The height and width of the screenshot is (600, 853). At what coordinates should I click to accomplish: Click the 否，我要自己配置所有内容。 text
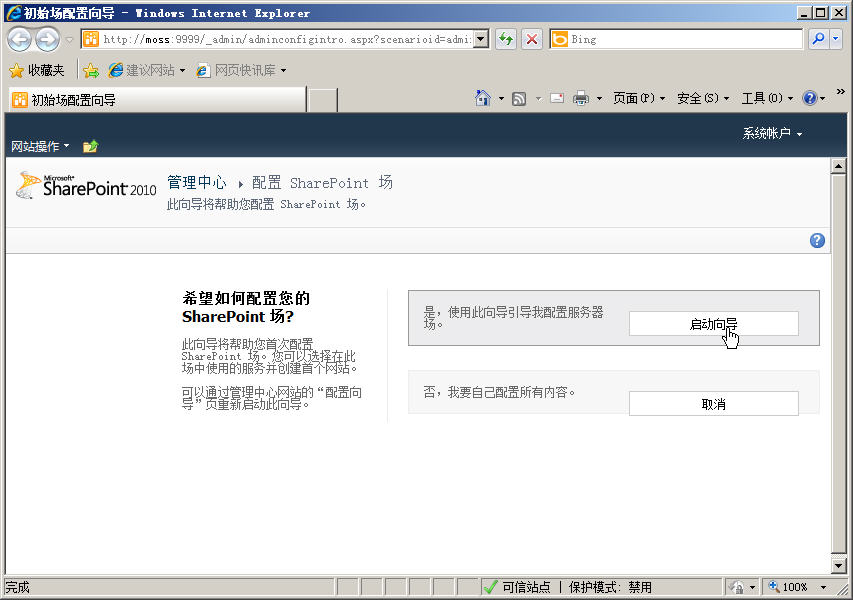click(499, 392)
